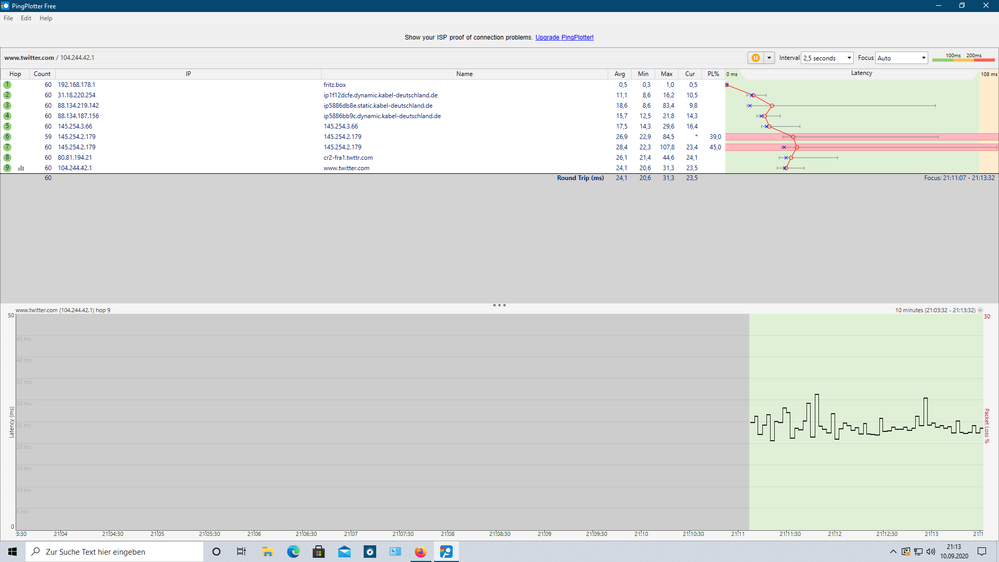
Task: Select IP 31.18.220.254
Action: (76, 95)
